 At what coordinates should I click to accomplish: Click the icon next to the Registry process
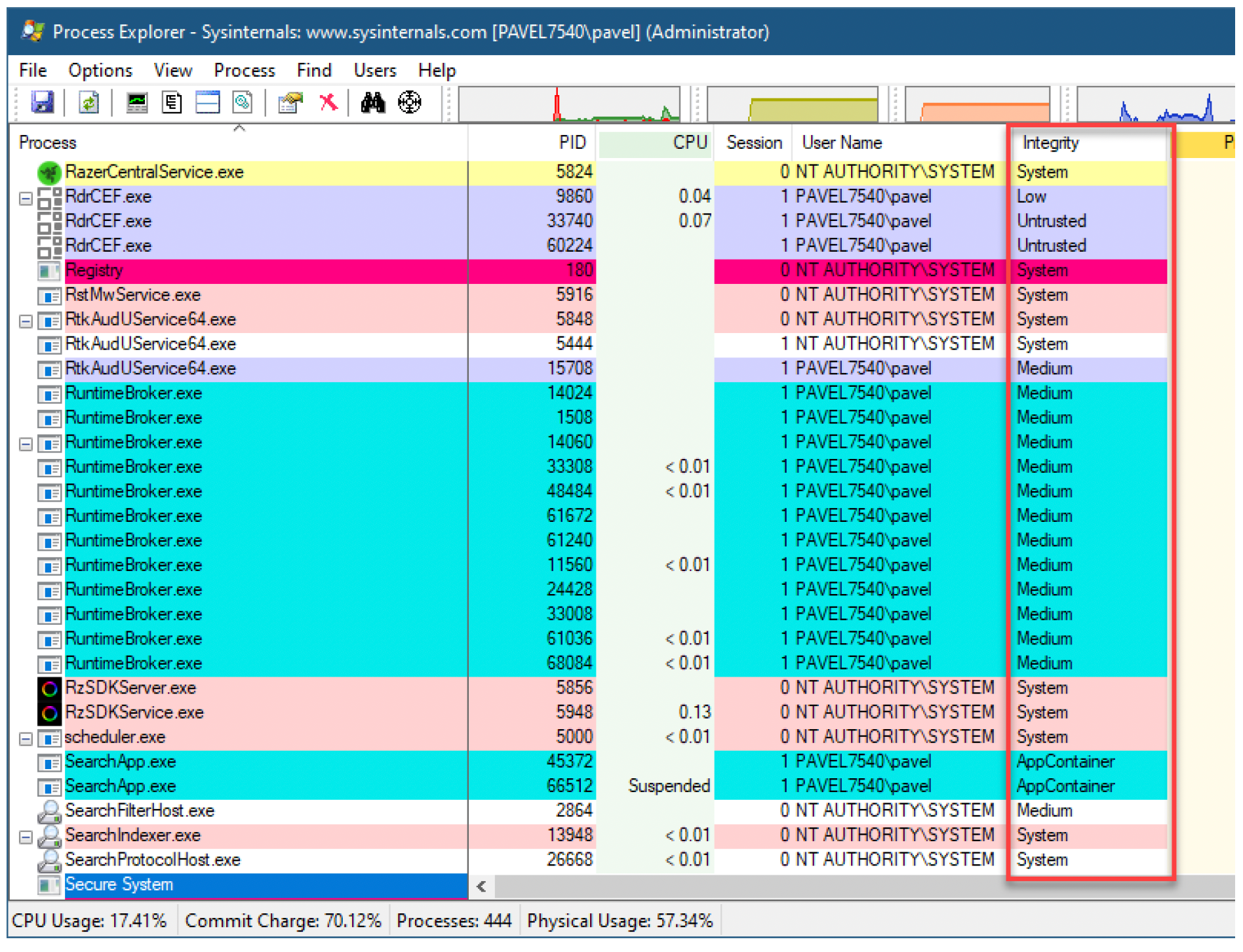tap(49, 271)
